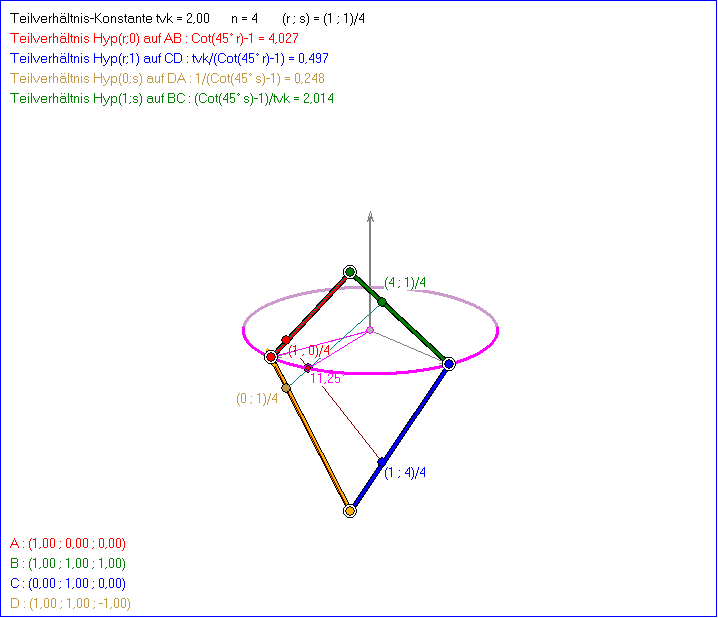Viewport: 718px width, 618px height.
Task: Click the green line 'Teilverhältnis Hyp(1;s) auf BC'
Action: coord(172,98)
